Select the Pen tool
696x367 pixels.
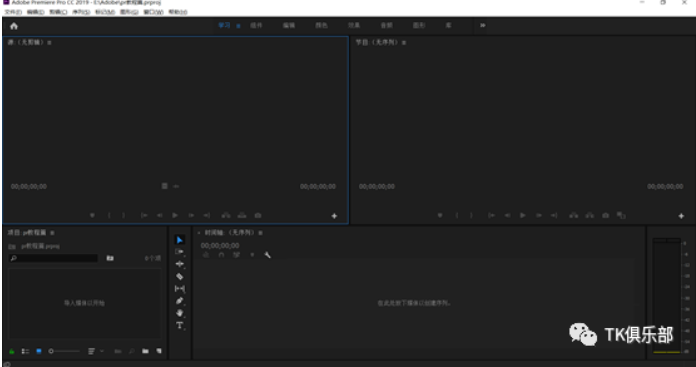pos(179,301)
